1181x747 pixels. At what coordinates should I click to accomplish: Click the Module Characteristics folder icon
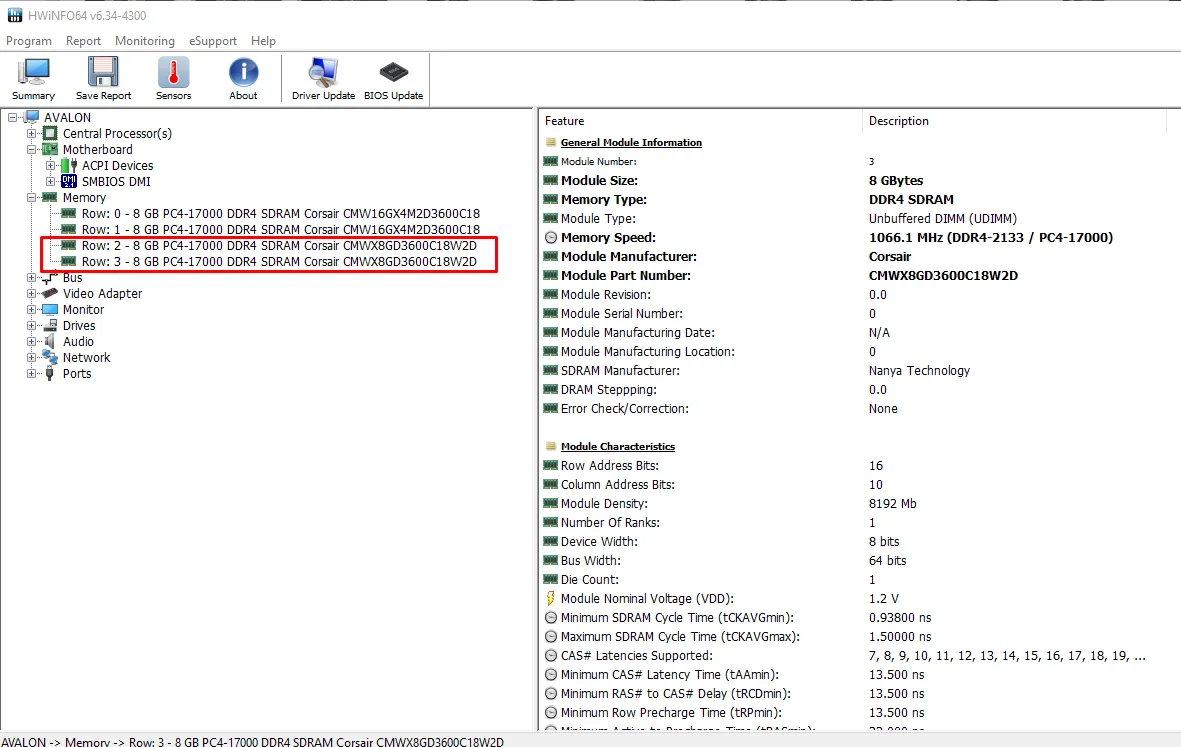click(551, 446)
